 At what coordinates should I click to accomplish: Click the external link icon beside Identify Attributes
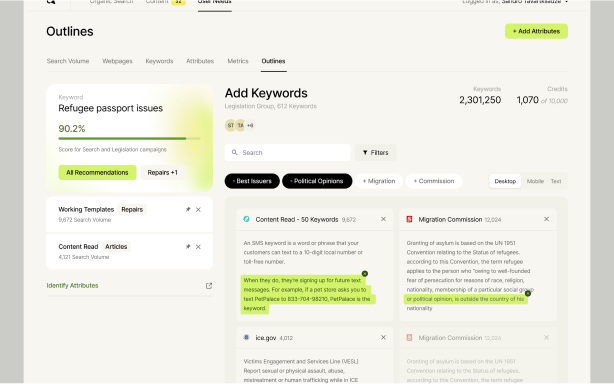209,286
